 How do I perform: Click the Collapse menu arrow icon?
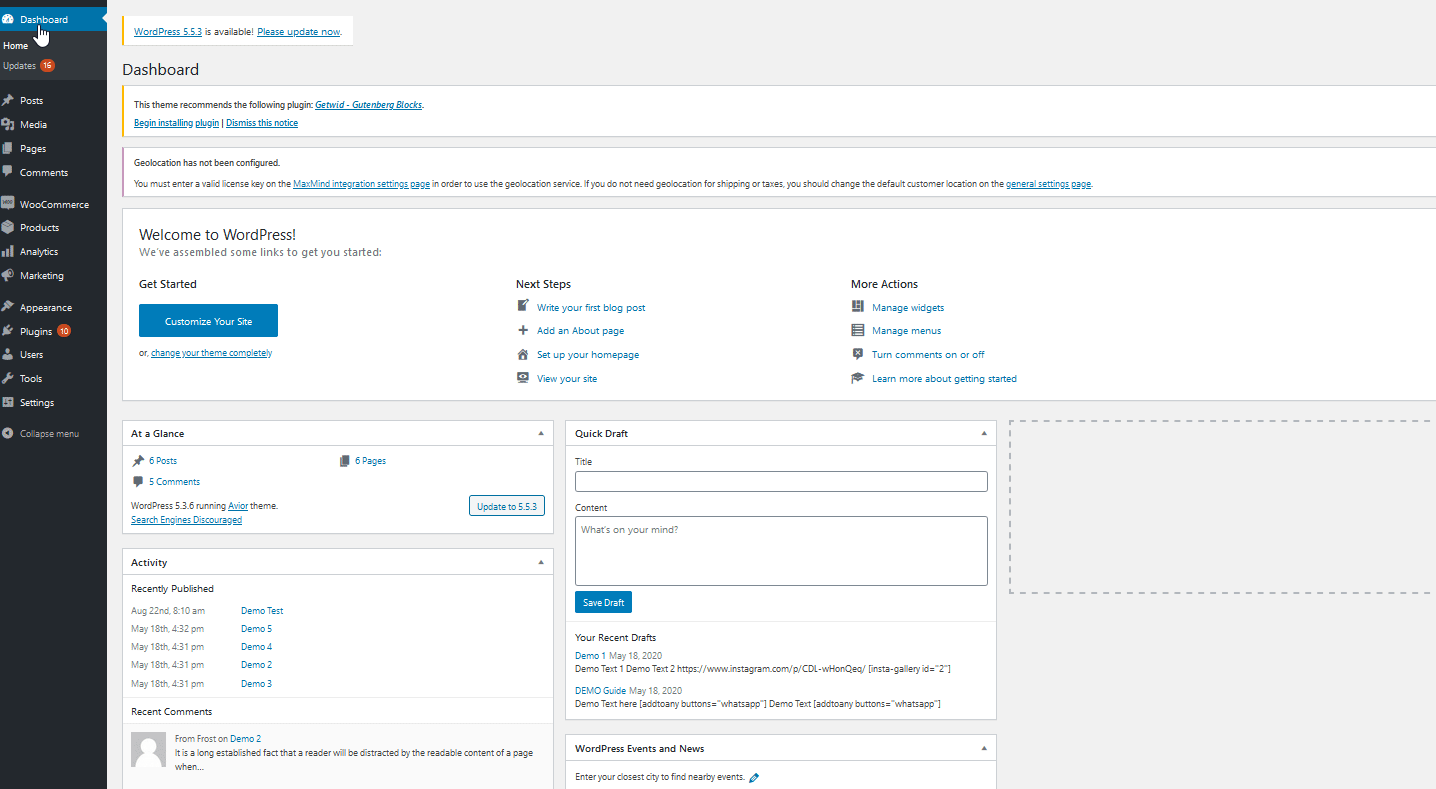8,433
